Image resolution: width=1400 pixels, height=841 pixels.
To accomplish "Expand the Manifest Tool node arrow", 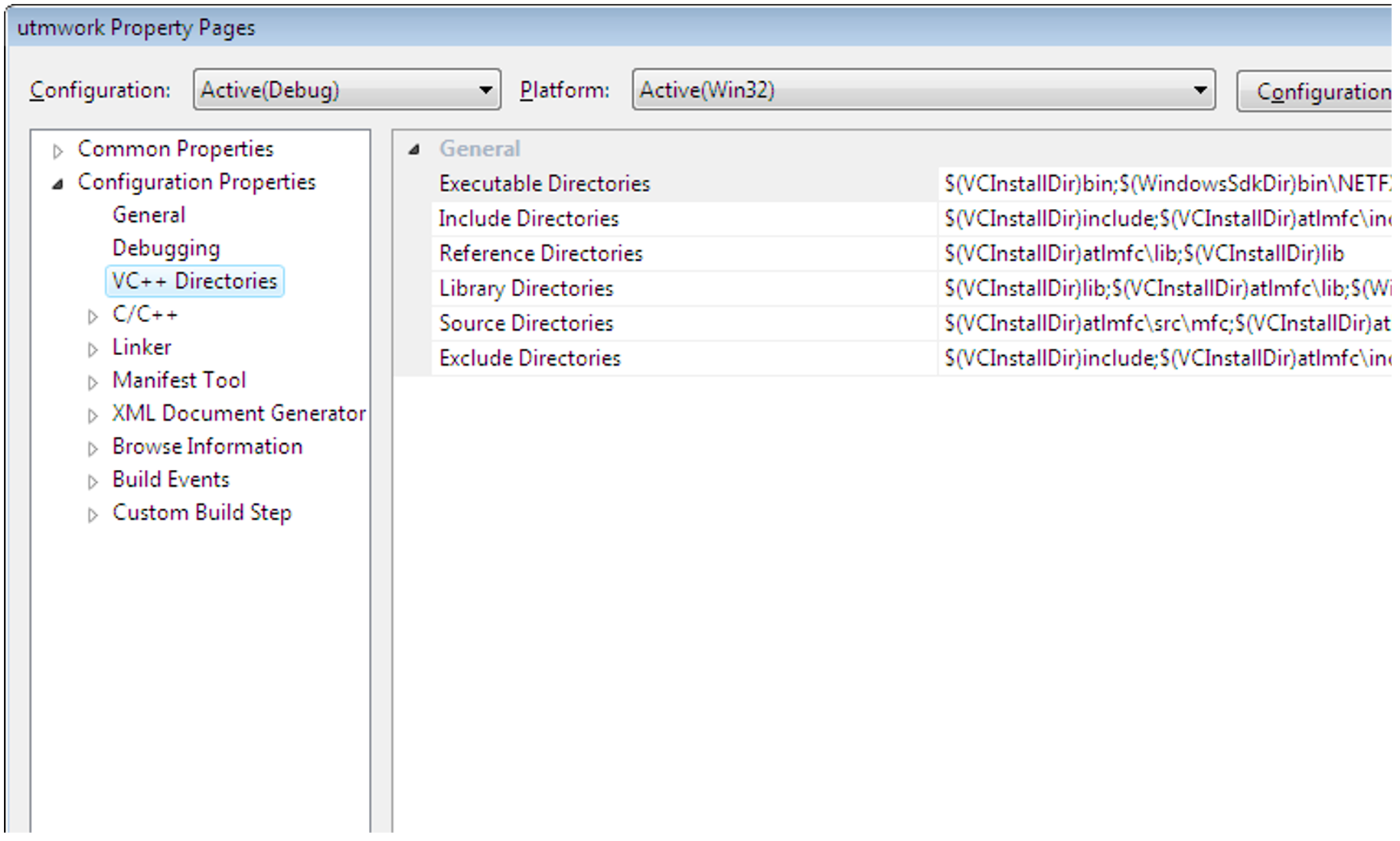I will 93,382.
